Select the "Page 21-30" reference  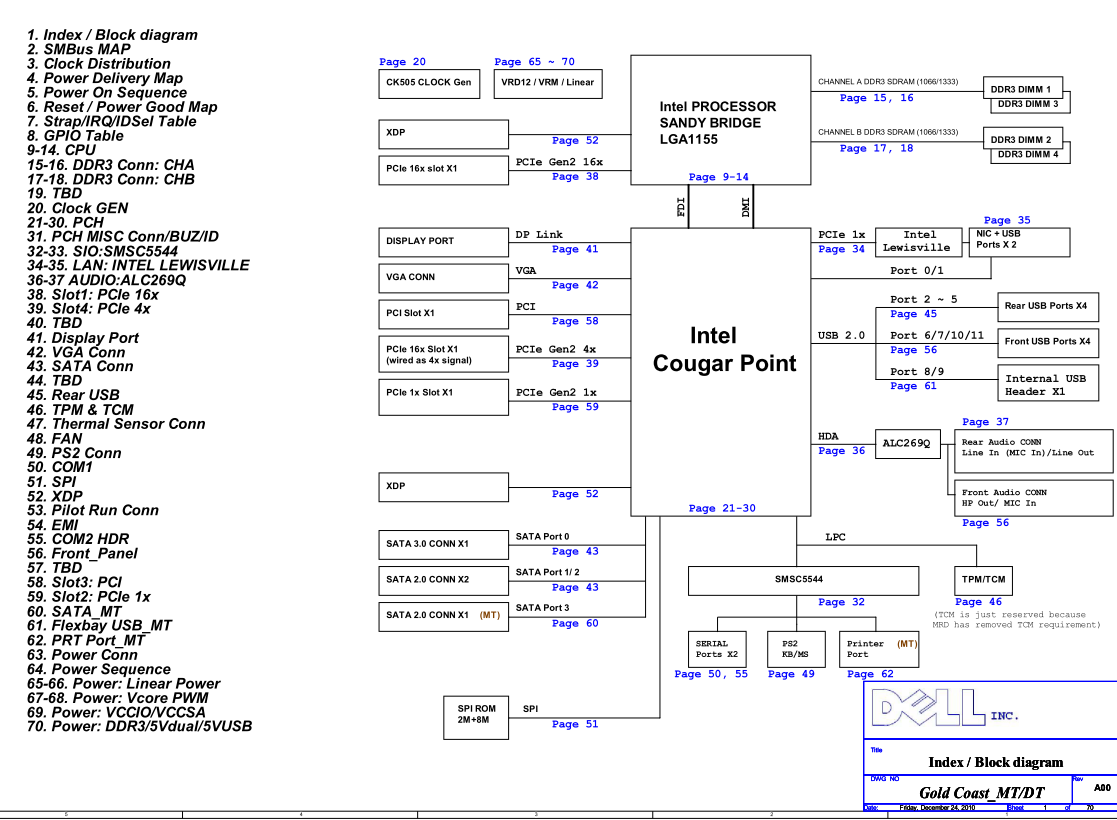[722, 508]
